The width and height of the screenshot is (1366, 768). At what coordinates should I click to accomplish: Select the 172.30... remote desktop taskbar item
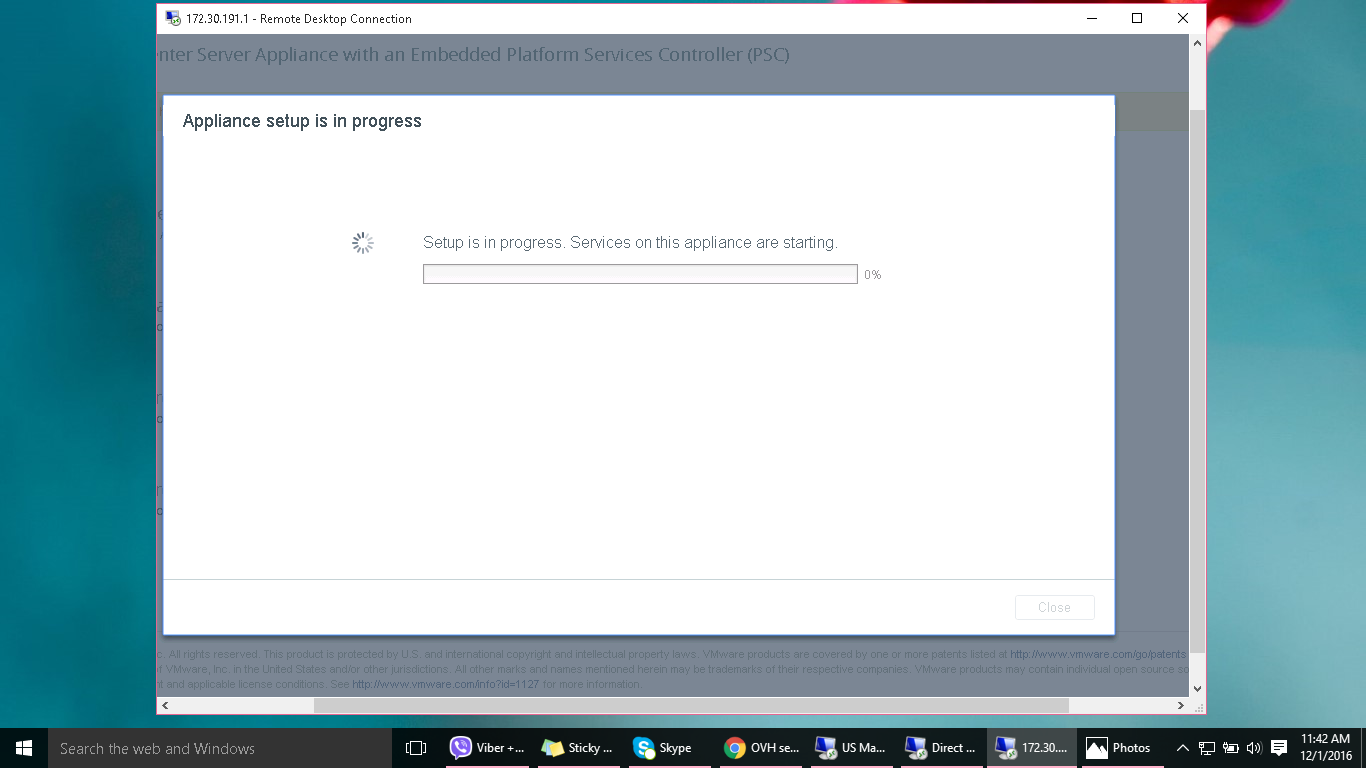tap(1032, 748)
